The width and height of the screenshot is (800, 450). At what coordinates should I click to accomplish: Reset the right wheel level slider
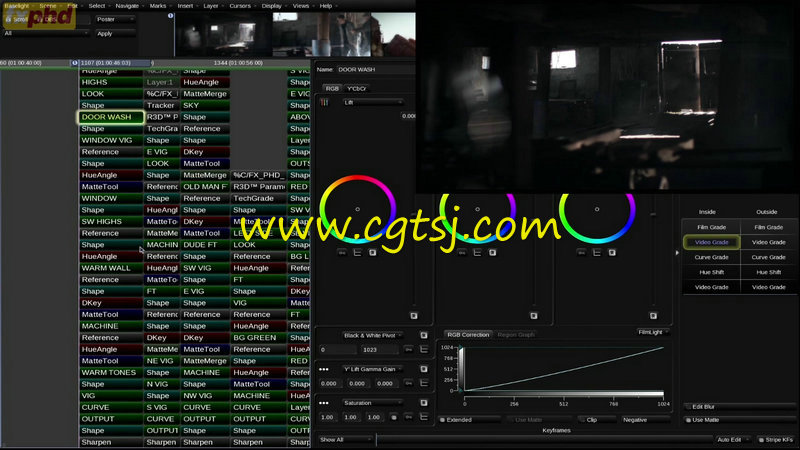[x=653, y=316]
